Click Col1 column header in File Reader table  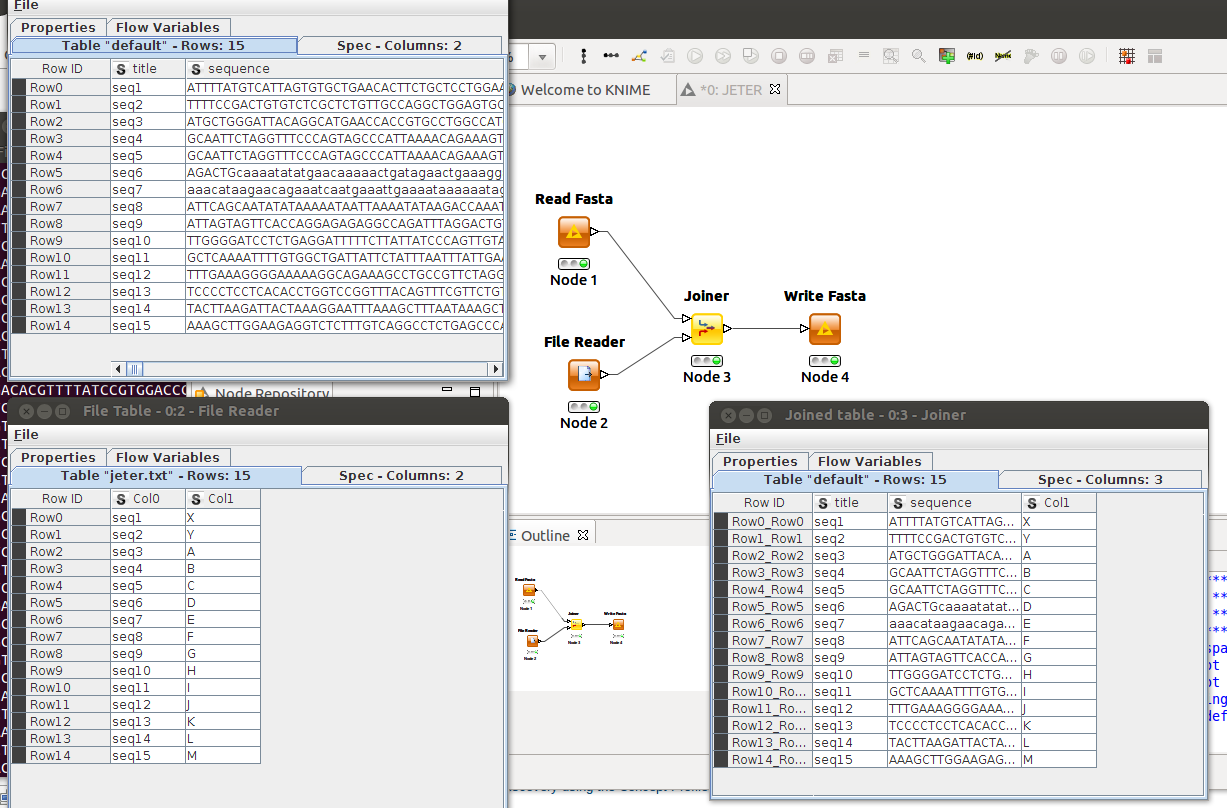pyautogui.click(x=223, y=499)
